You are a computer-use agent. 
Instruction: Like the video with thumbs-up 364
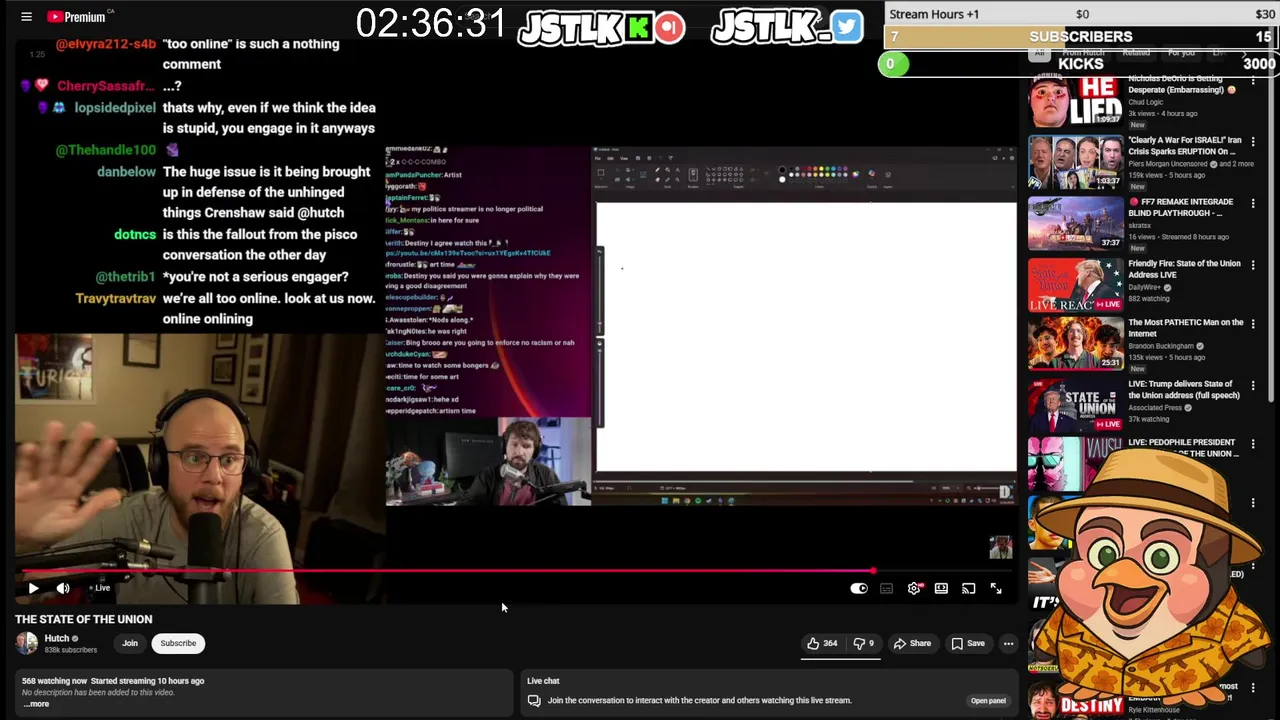[821, 643]
